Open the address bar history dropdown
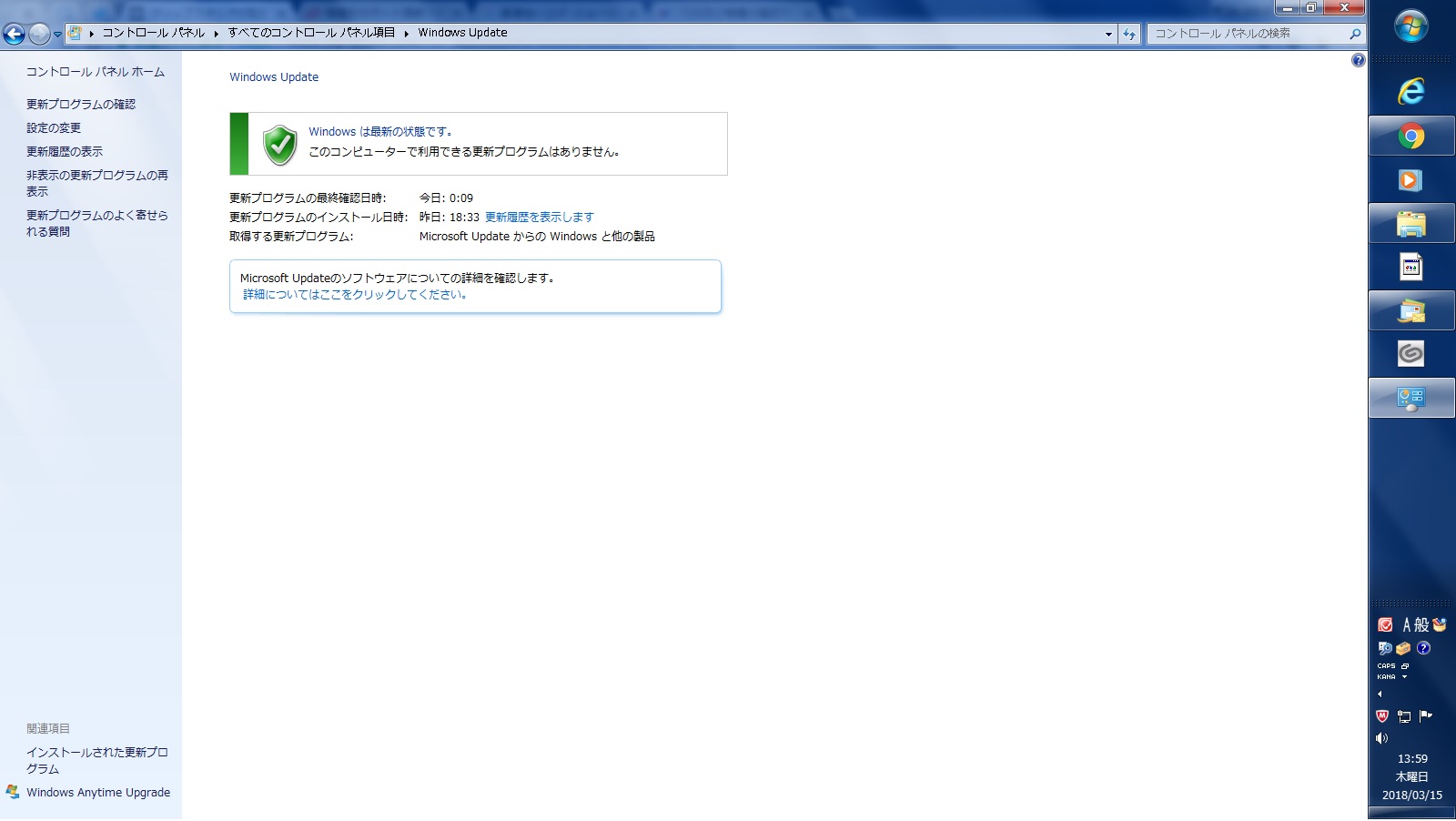This screenshot has height=821, width=1456. click(x=1108, y=34)
